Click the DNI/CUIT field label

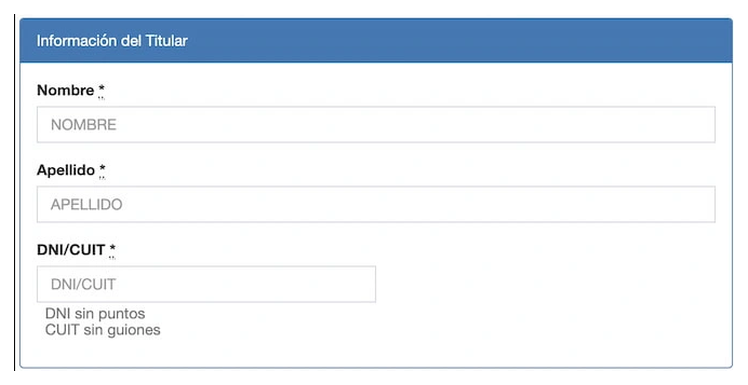coord(71,250)
